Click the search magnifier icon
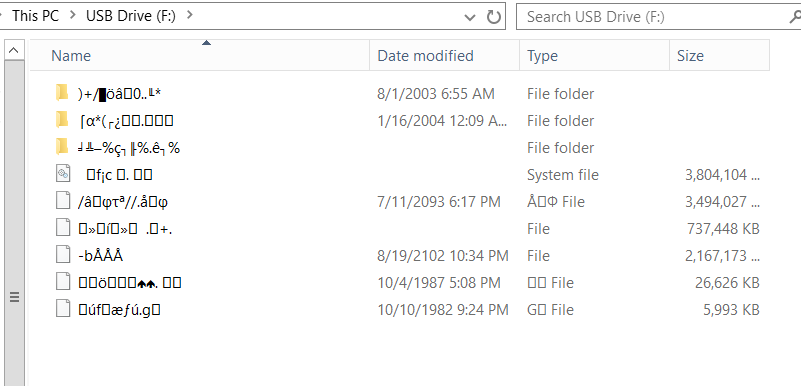This screenshot has height=386, width=801. tap(795, 17)
